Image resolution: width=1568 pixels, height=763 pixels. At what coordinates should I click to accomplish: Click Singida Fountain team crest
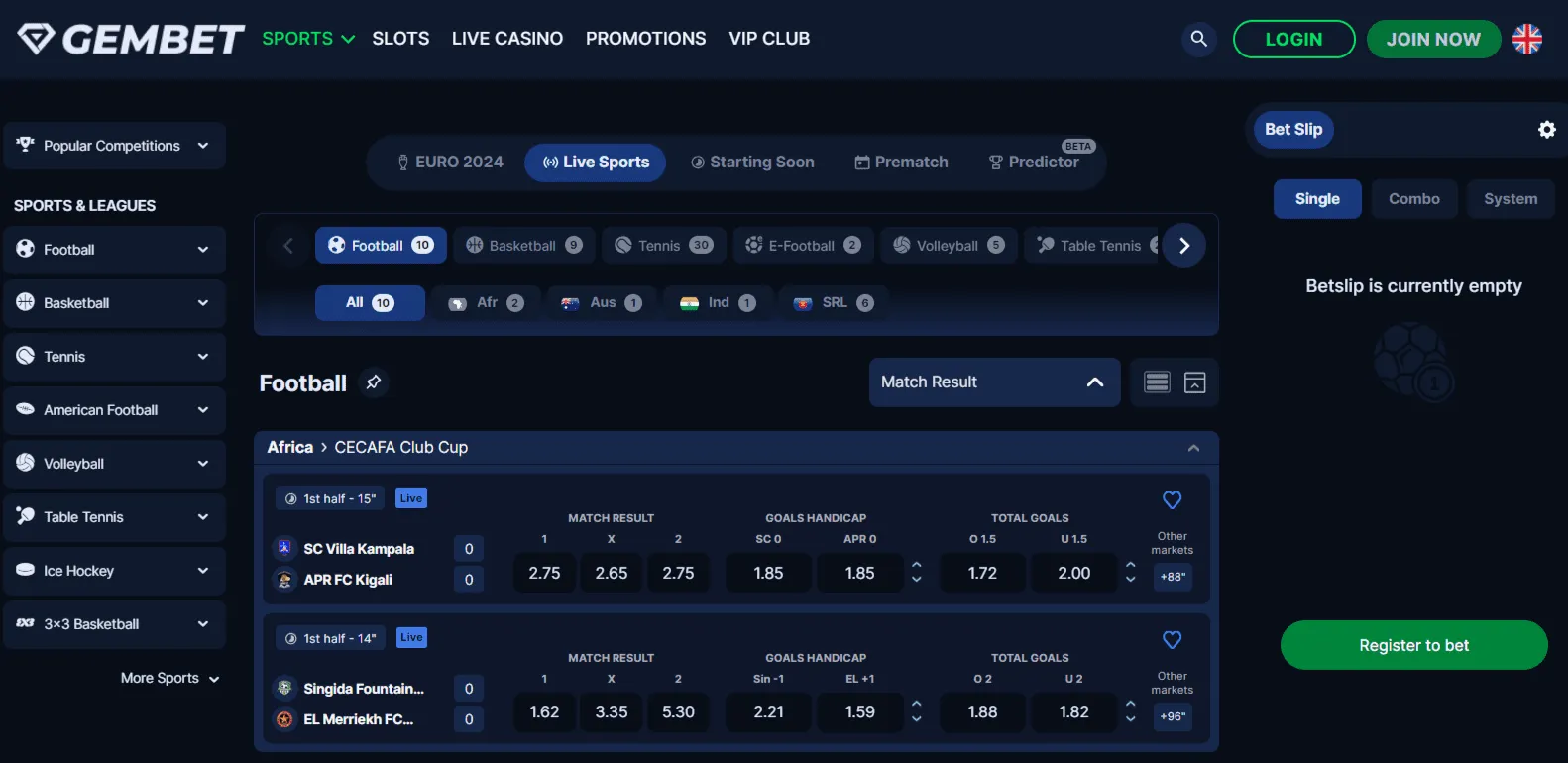click(284, 688)
